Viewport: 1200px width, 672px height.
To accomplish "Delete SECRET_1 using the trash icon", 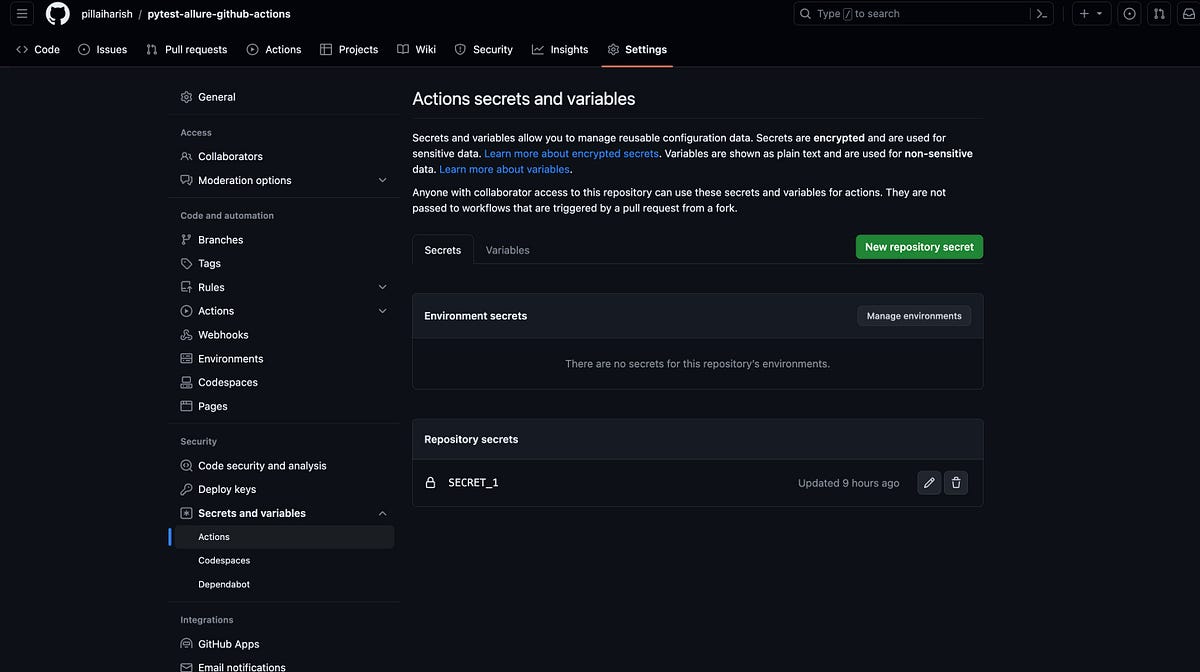I will (x=955, y=482).
